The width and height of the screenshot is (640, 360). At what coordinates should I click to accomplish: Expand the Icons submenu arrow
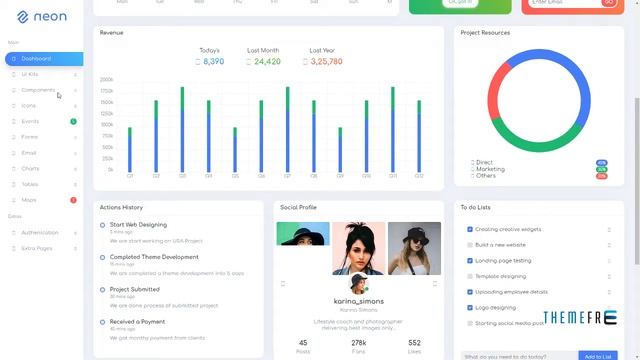pos(75,106)
